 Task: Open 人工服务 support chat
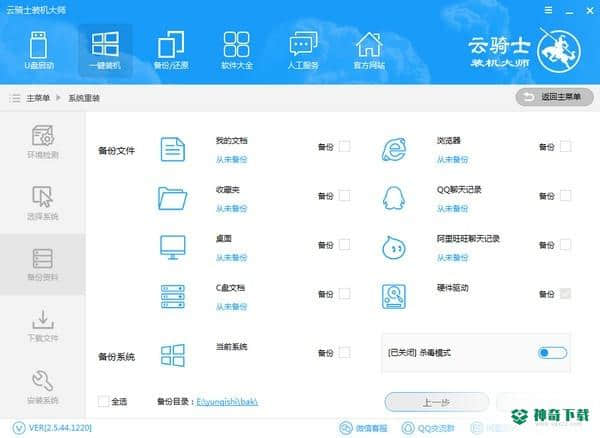[x=303, y=51]
